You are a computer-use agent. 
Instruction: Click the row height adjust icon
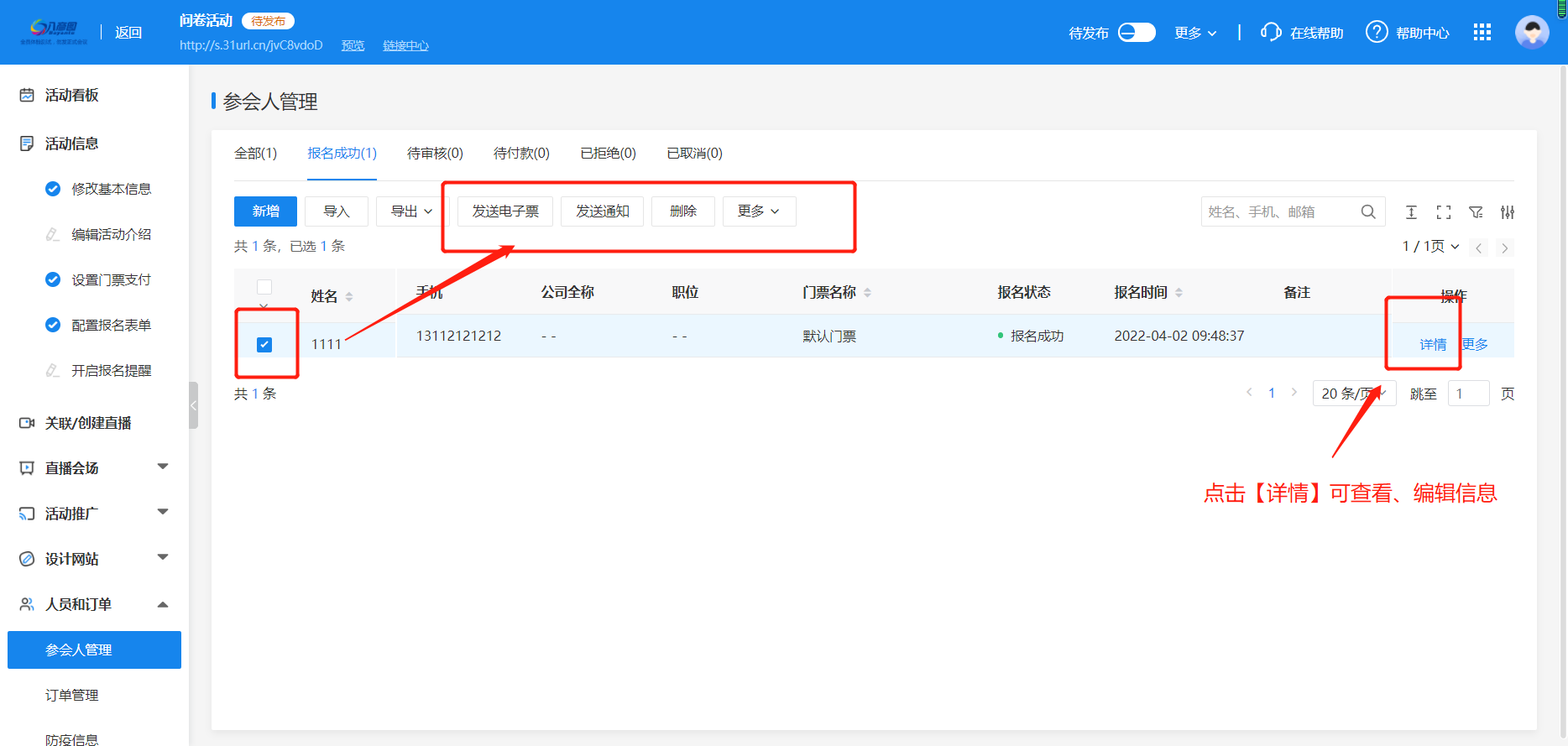pyautogui.click(x=1412, y=212)
